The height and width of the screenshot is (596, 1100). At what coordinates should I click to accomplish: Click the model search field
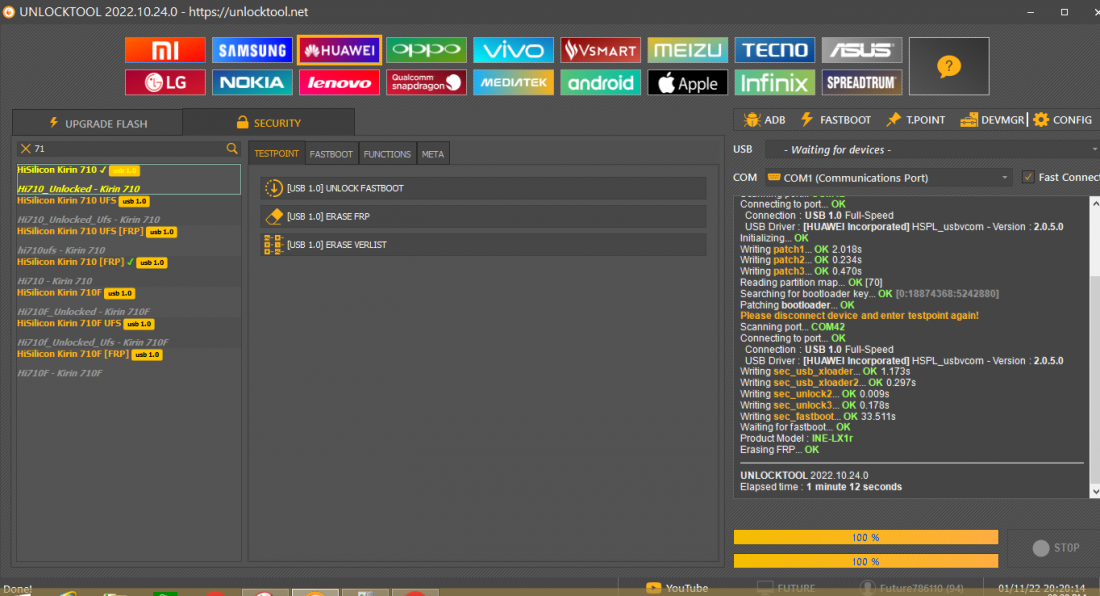point(130,149)
